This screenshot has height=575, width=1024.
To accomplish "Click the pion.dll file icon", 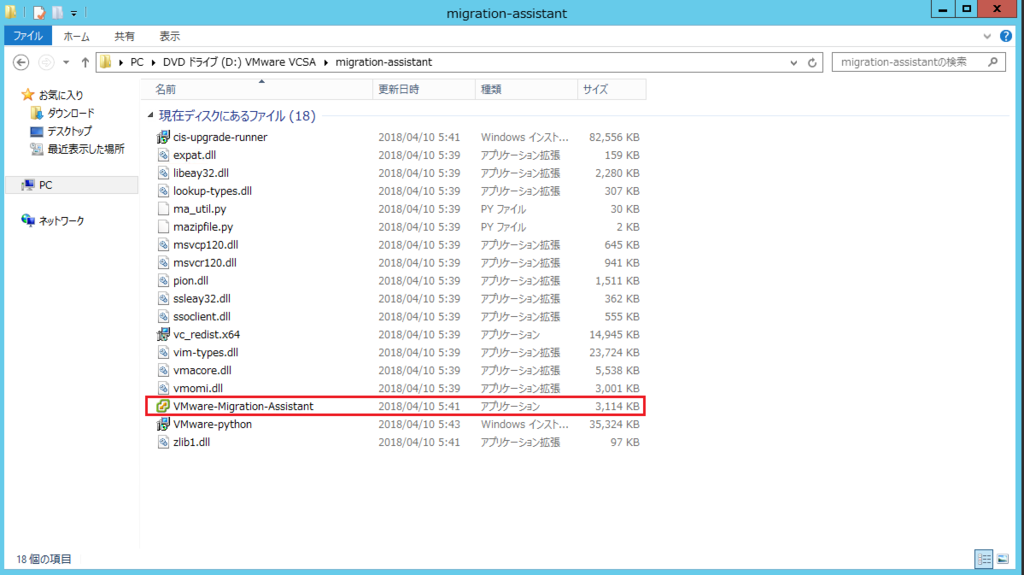I will (x=163, y=280).
